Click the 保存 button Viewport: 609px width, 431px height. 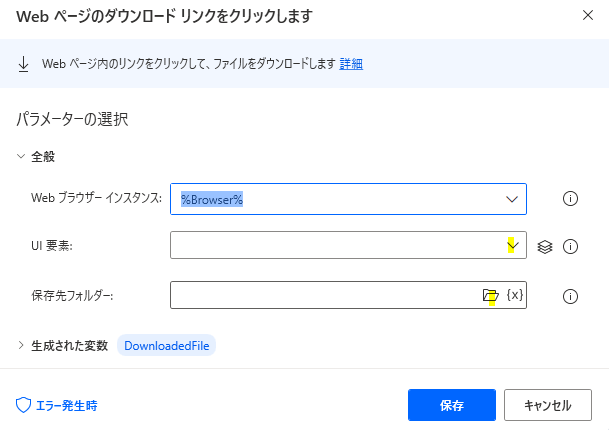[x=451, y=405]
